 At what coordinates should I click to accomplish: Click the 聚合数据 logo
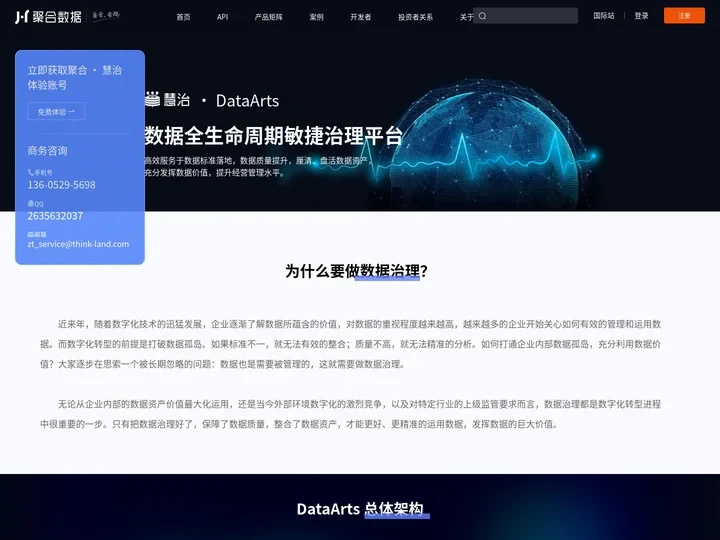[x=48, y=17]
